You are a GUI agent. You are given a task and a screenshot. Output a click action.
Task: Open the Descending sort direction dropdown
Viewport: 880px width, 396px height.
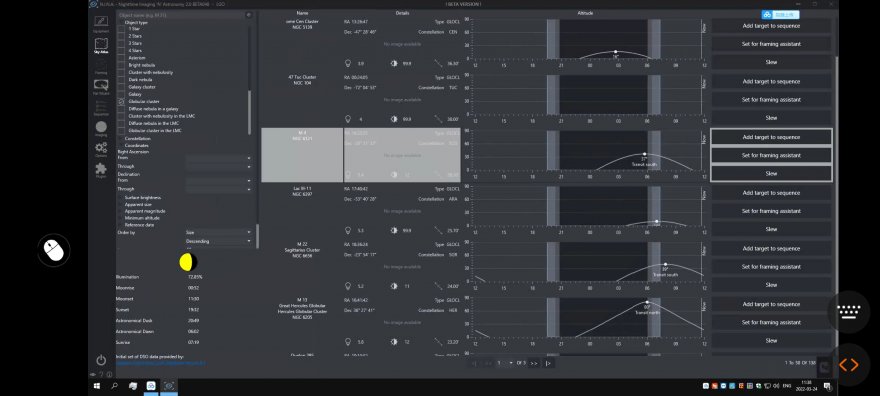tap(219, 241)
